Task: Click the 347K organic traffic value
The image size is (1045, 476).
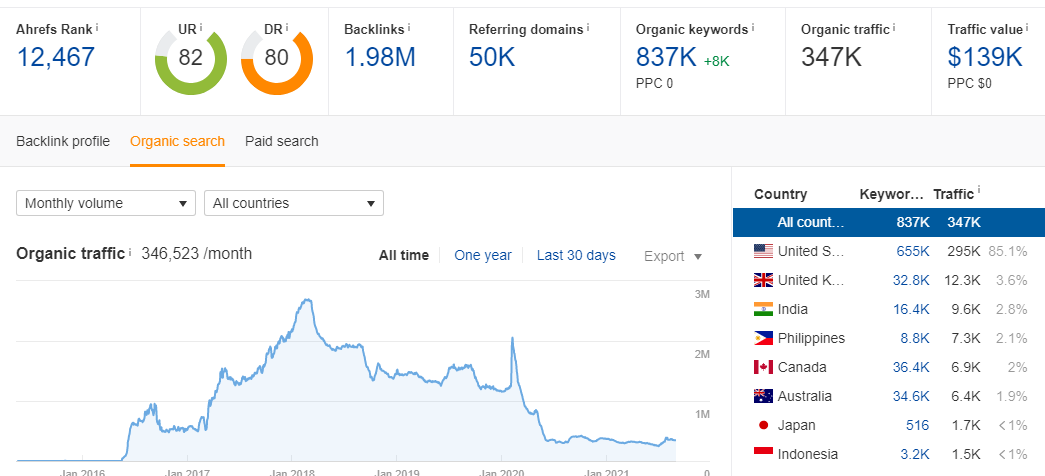Action: (831, 57)
